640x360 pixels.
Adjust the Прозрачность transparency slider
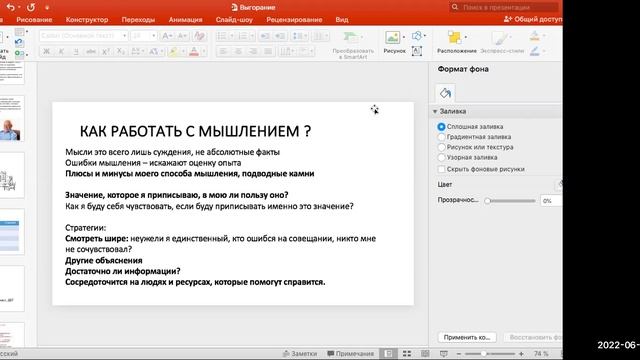coord(511,201)
